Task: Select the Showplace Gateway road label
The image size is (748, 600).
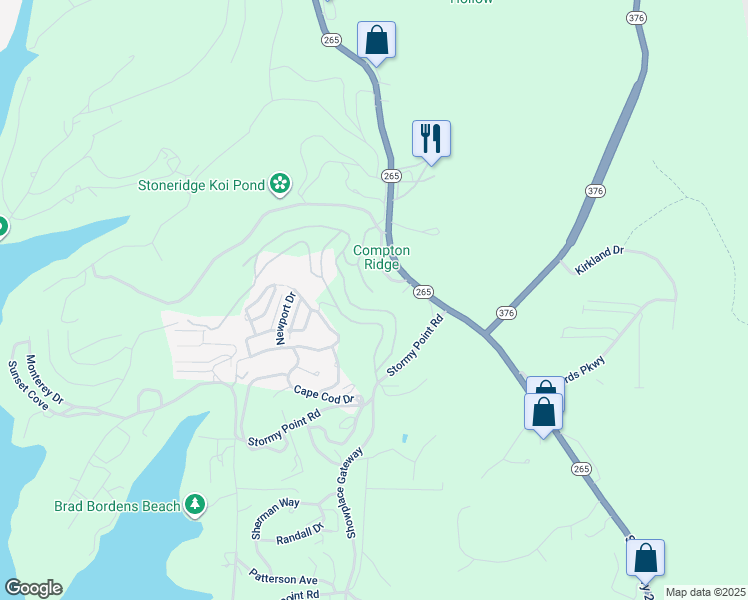Action: (349, 493)
